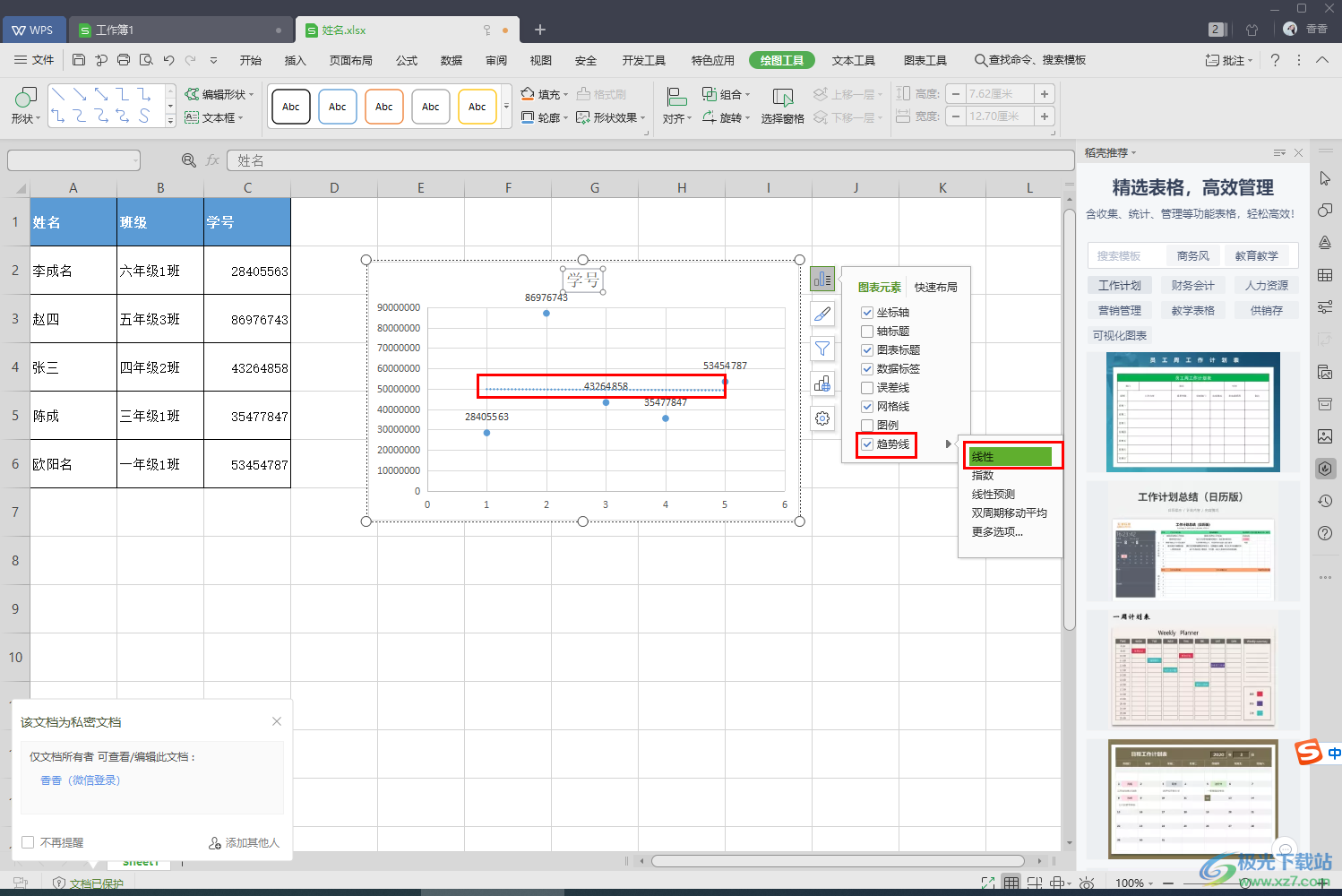
Task: Click the Edit Shape icon
Action: point(192,94)
